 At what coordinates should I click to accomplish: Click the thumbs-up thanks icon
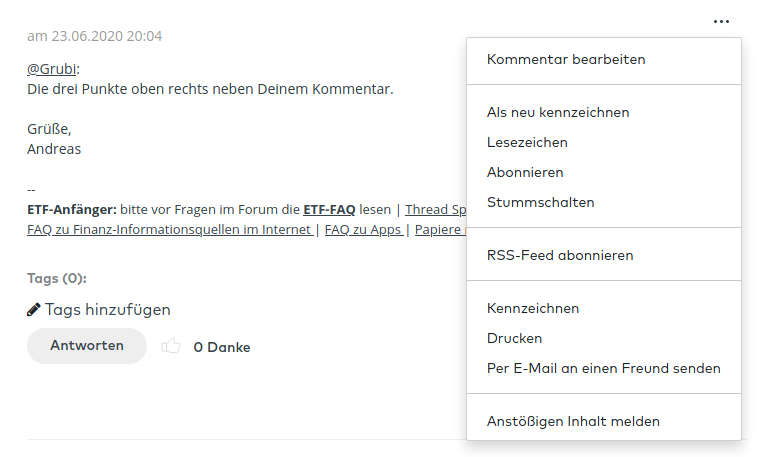171,346
